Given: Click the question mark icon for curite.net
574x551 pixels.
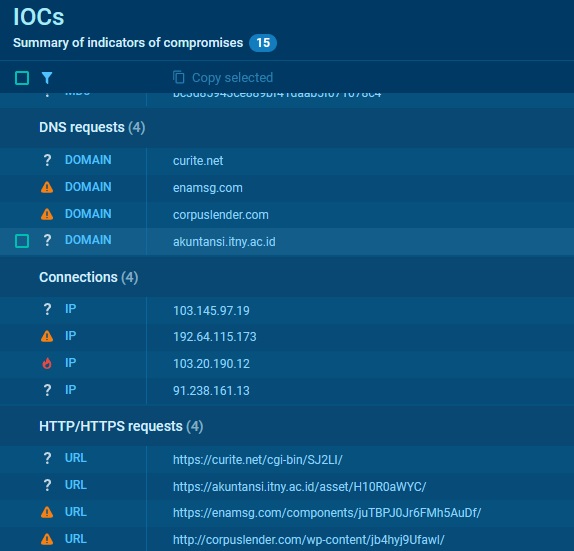Looking at the screenshot, I should (47, 160).
